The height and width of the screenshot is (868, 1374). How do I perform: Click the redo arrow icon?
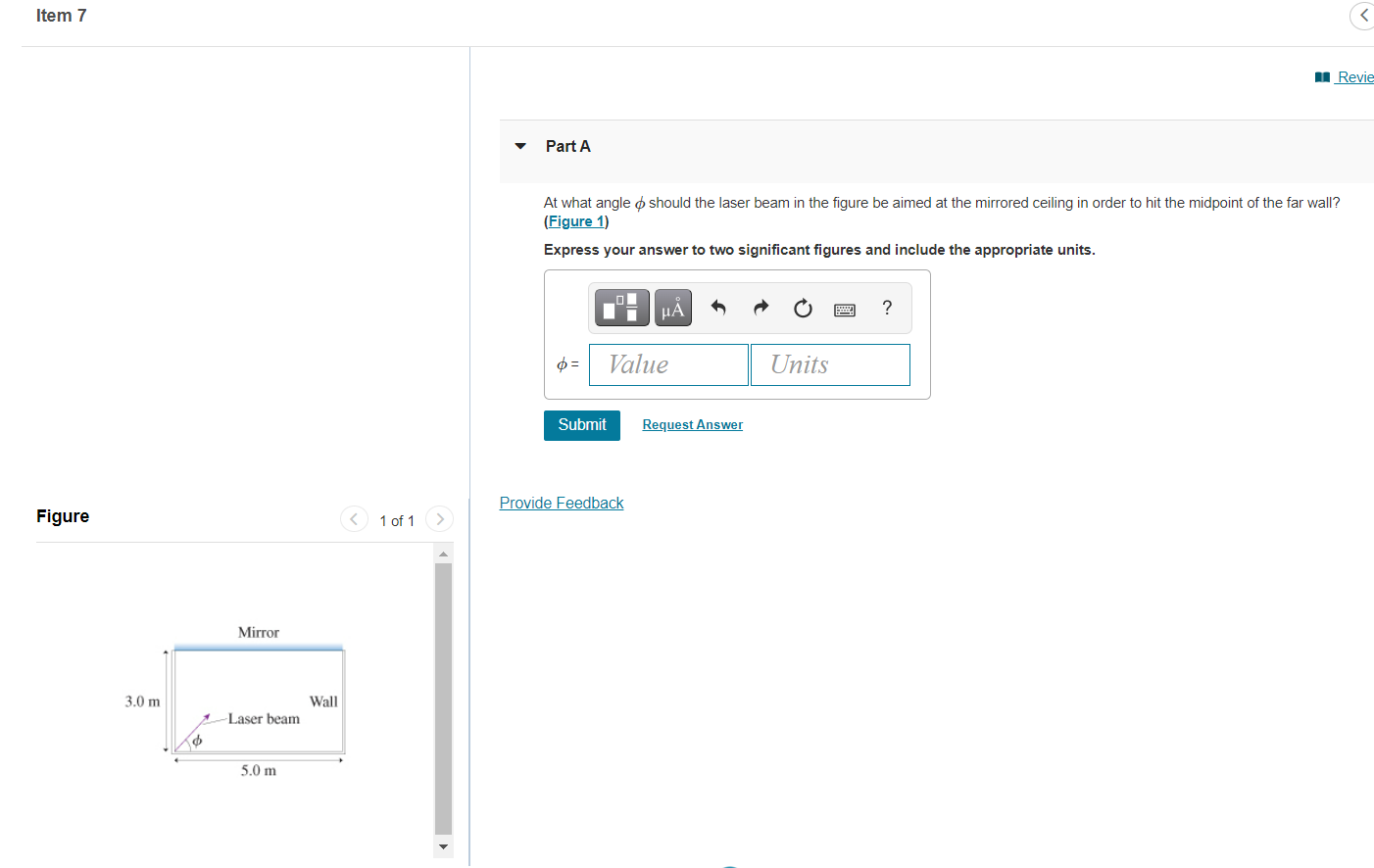tap(761, 308)
